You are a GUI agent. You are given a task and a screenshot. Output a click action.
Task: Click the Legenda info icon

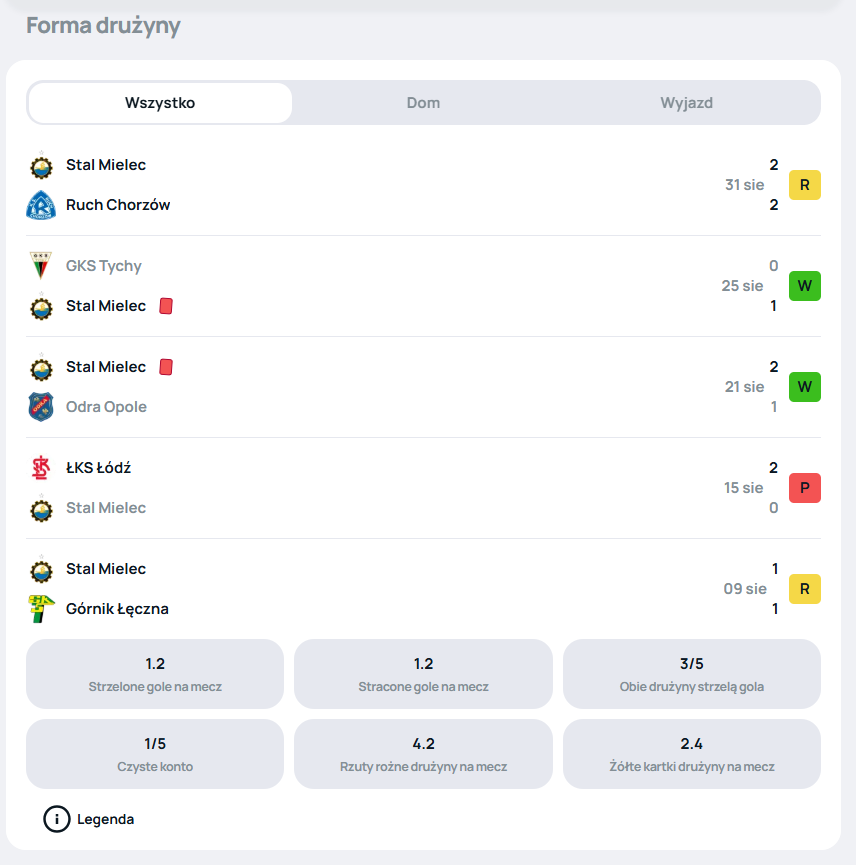56,819
